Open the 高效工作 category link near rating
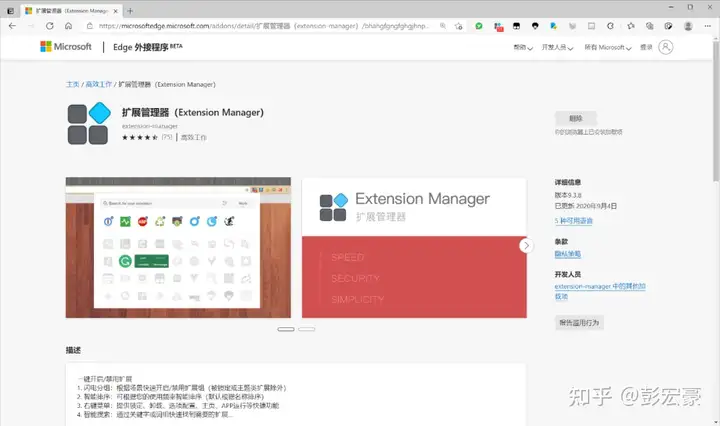The image size is (720, 426). [193, 137]
